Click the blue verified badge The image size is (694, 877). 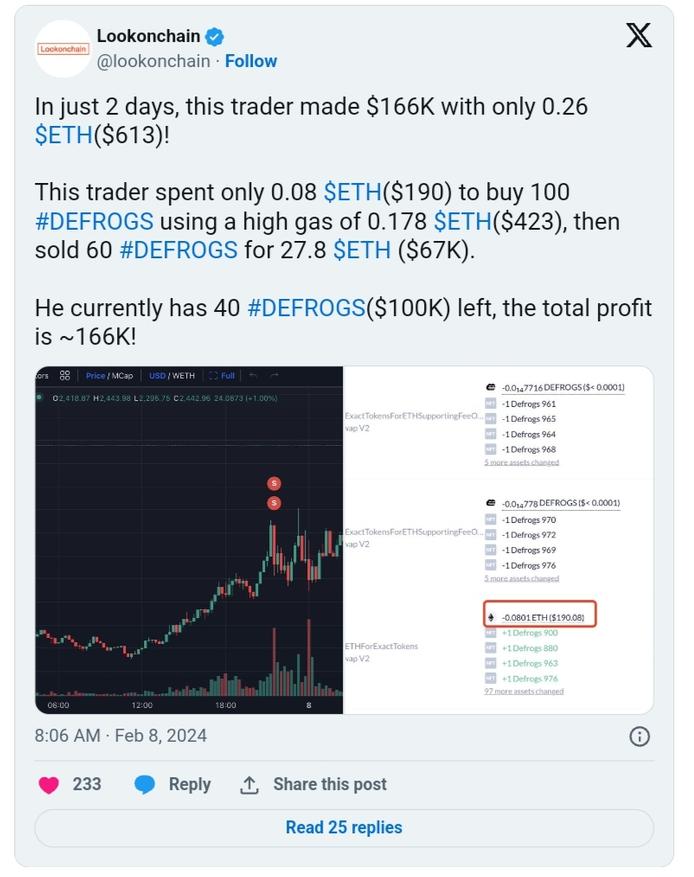[214, 37]
